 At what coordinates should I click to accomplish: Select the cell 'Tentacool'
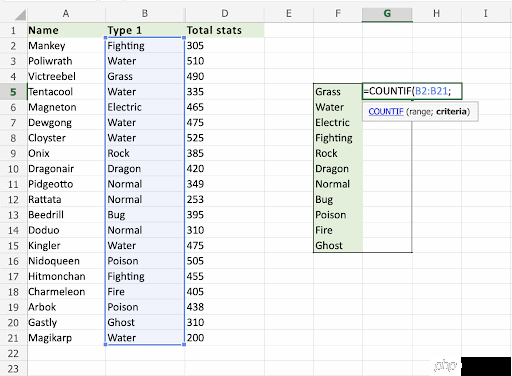click(66, 92)
